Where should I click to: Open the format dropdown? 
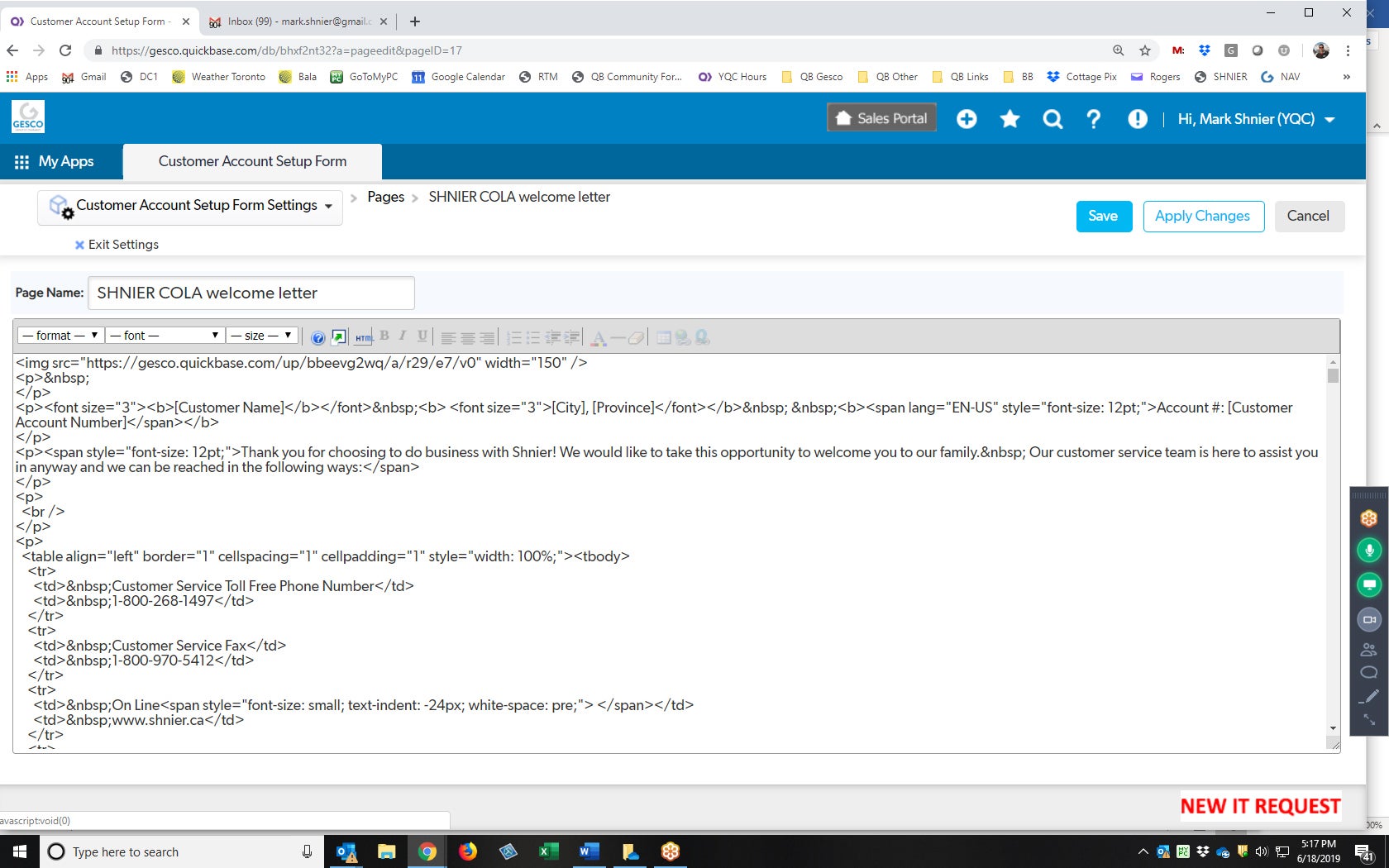[x=60, y=336]
